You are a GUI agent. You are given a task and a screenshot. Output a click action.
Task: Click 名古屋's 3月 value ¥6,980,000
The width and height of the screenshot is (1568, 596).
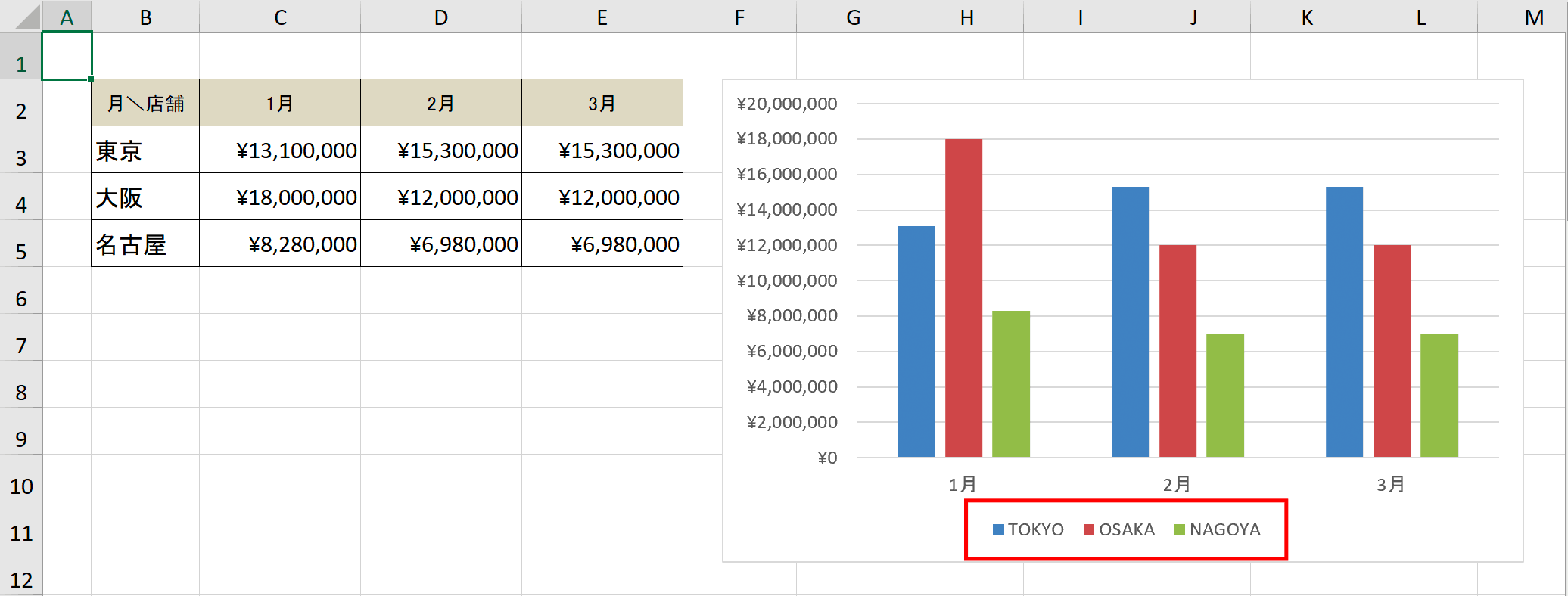pos(602,244)
